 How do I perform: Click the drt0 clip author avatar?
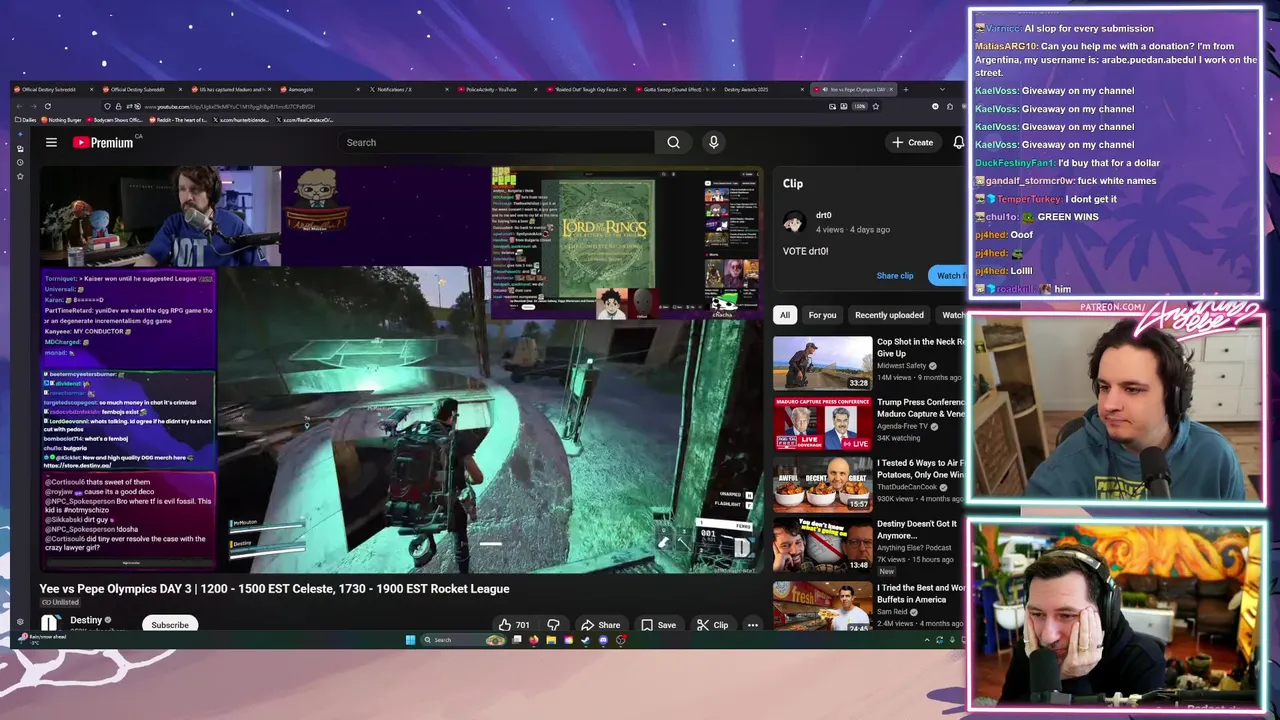tap(794, 222)
